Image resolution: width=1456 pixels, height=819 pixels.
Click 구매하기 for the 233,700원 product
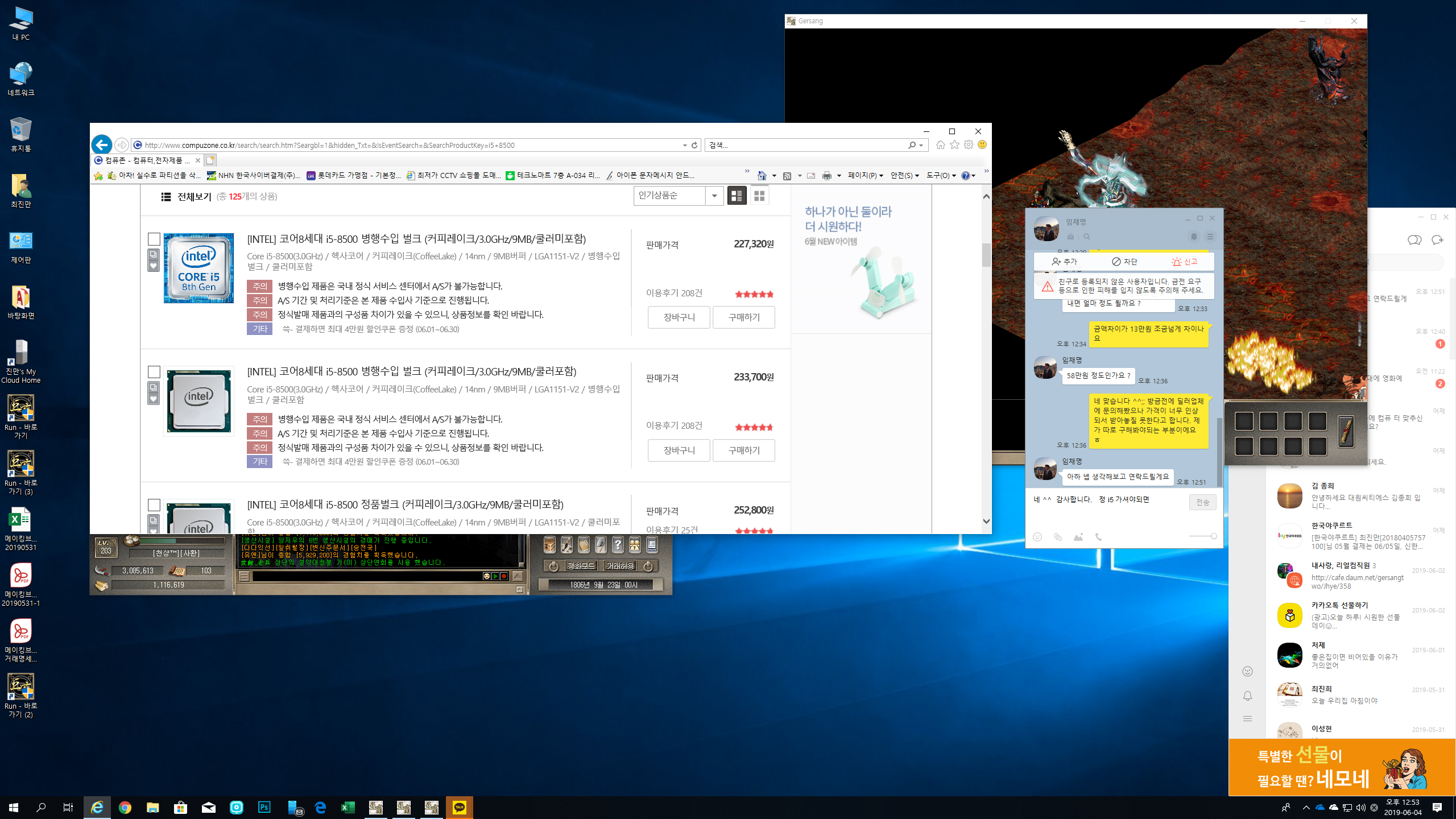744,450
